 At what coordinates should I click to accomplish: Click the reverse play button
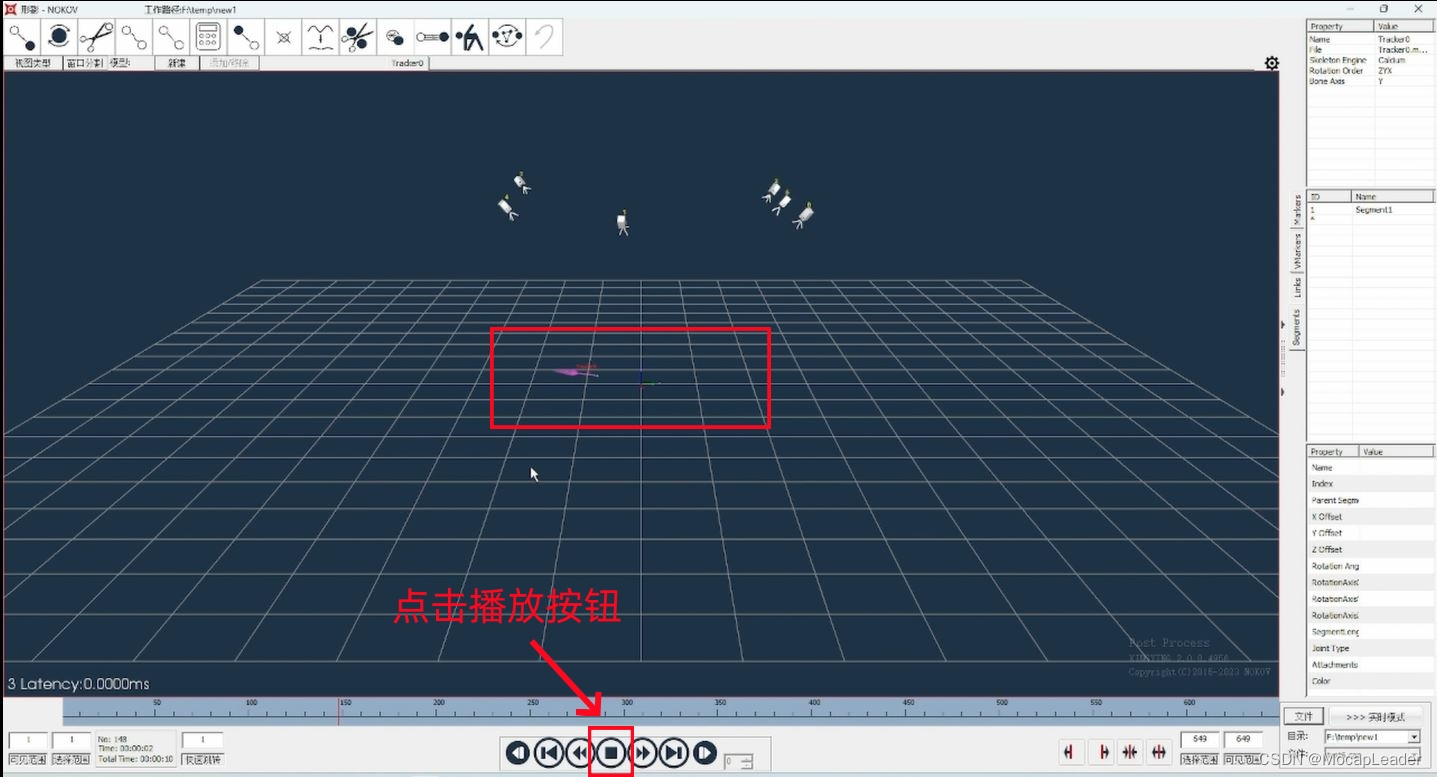point(517,752)
